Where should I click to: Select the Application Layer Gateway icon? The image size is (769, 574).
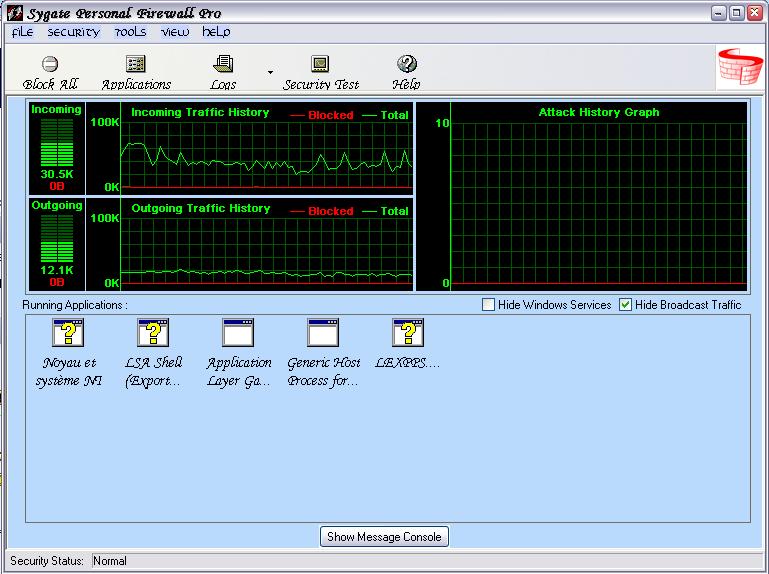(x=238, y=333)
